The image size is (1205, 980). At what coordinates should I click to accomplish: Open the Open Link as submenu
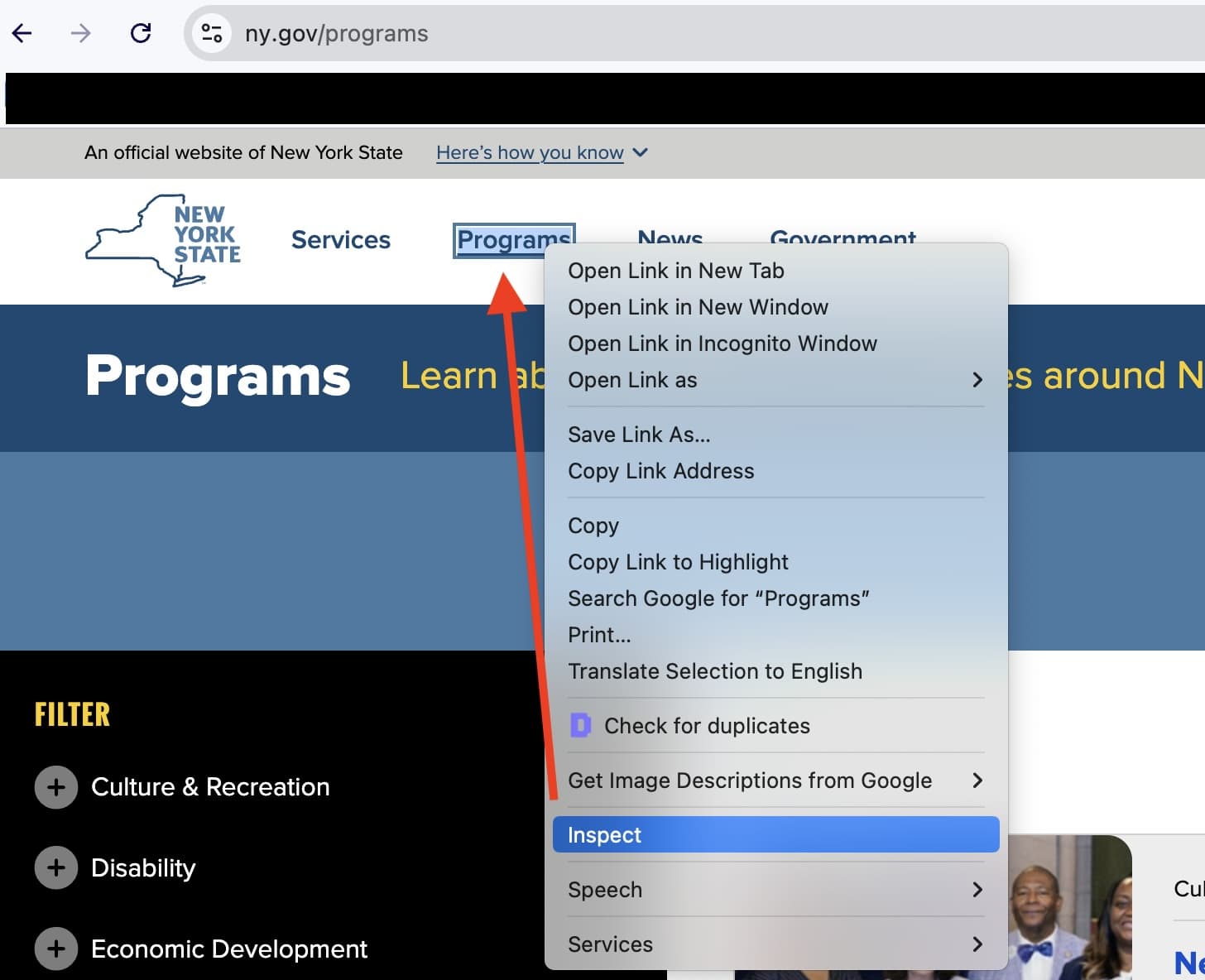pos(775,380)
